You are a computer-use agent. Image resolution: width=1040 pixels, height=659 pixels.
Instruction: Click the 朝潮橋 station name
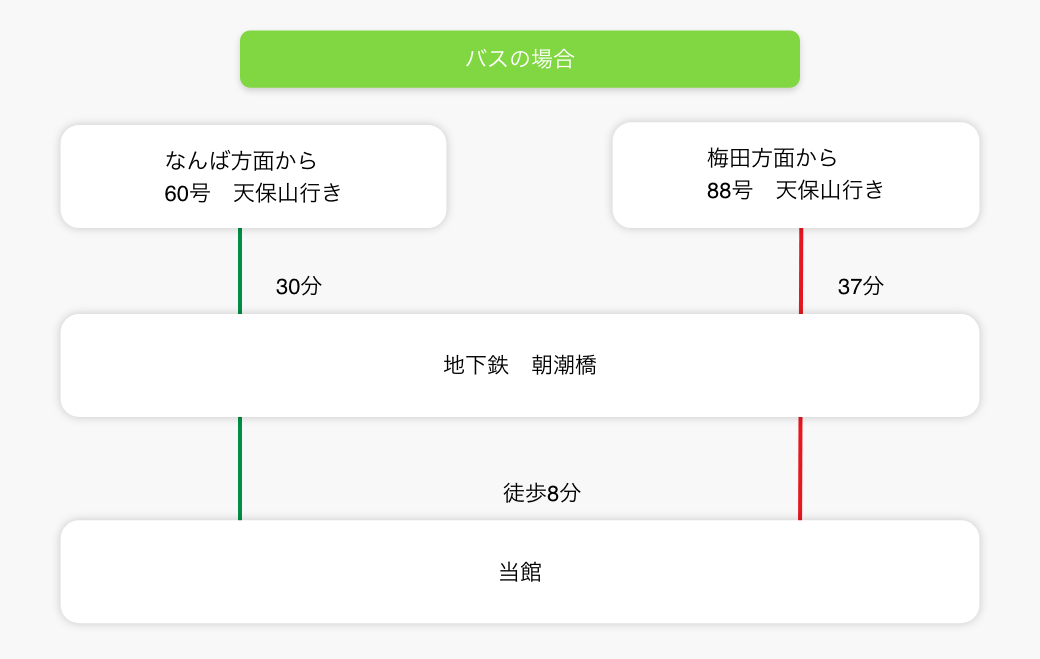click(564, 365)
